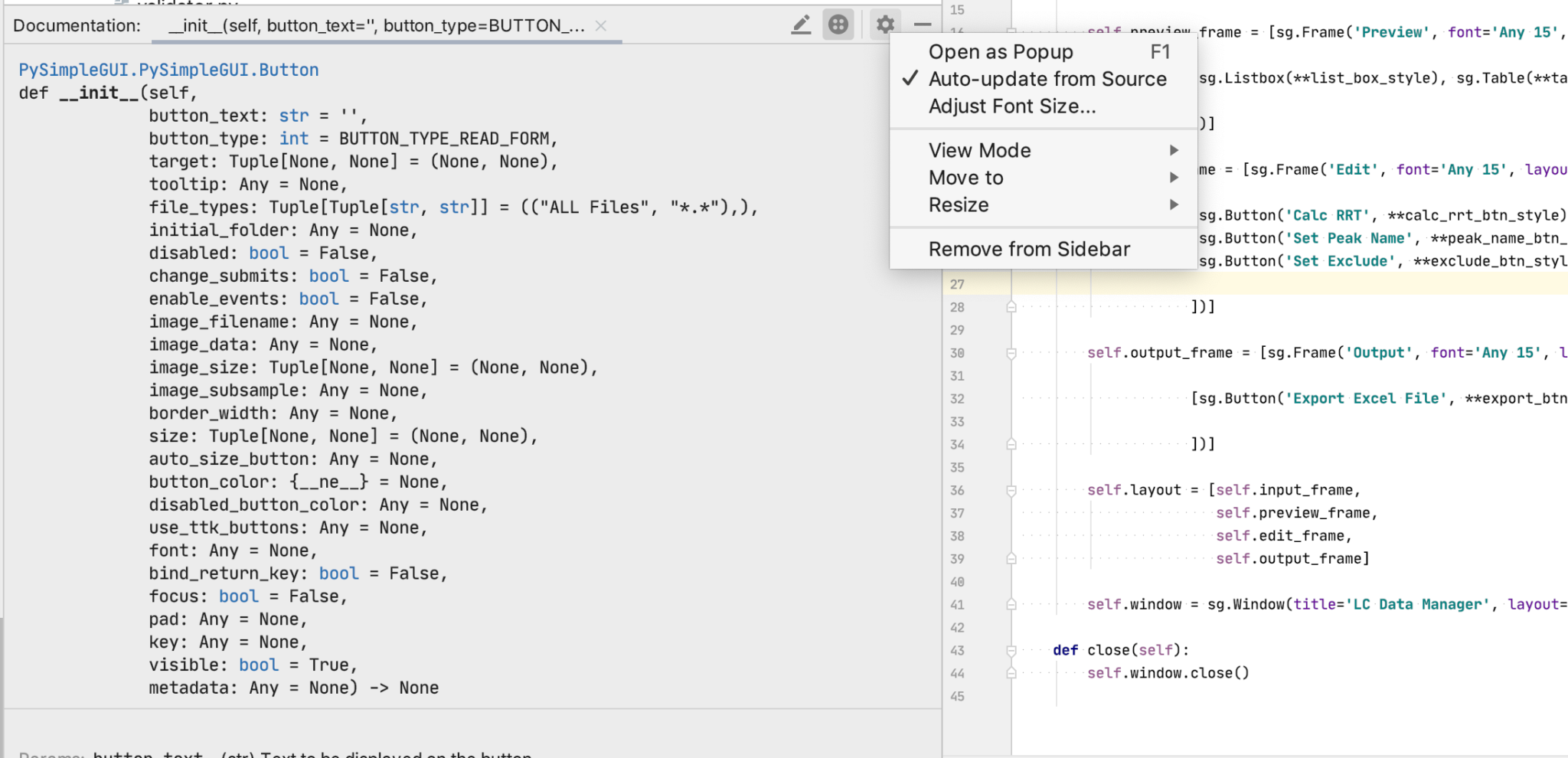Screen dimensions: 1568x758
Task: Click the str type link for button_text
Action: (x=294, y=116)
